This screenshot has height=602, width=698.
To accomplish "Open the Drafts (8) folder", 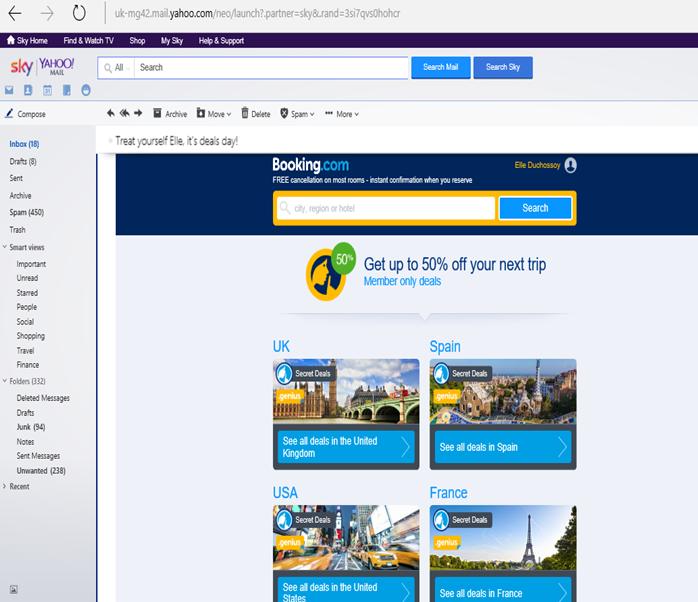I will coord(23,161).
